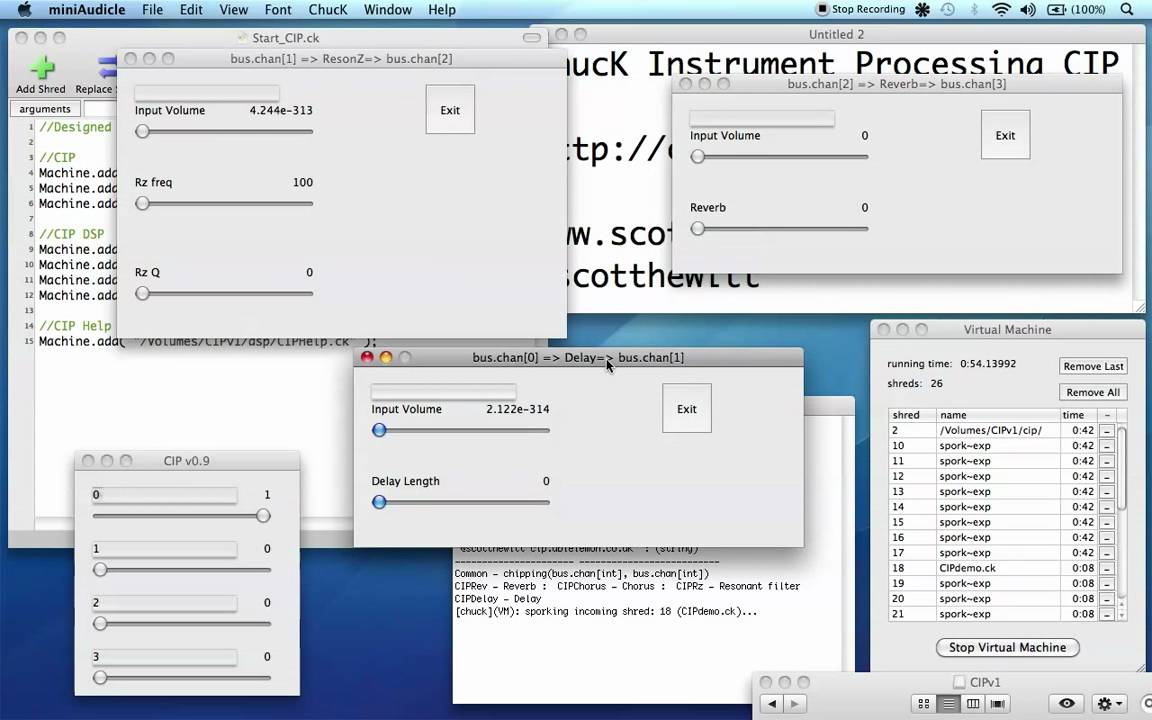The width and height of the screenshot is (1152, 720).
Task: Switch CIPv1 Finder to icon view
Action: tap(924, 704)
